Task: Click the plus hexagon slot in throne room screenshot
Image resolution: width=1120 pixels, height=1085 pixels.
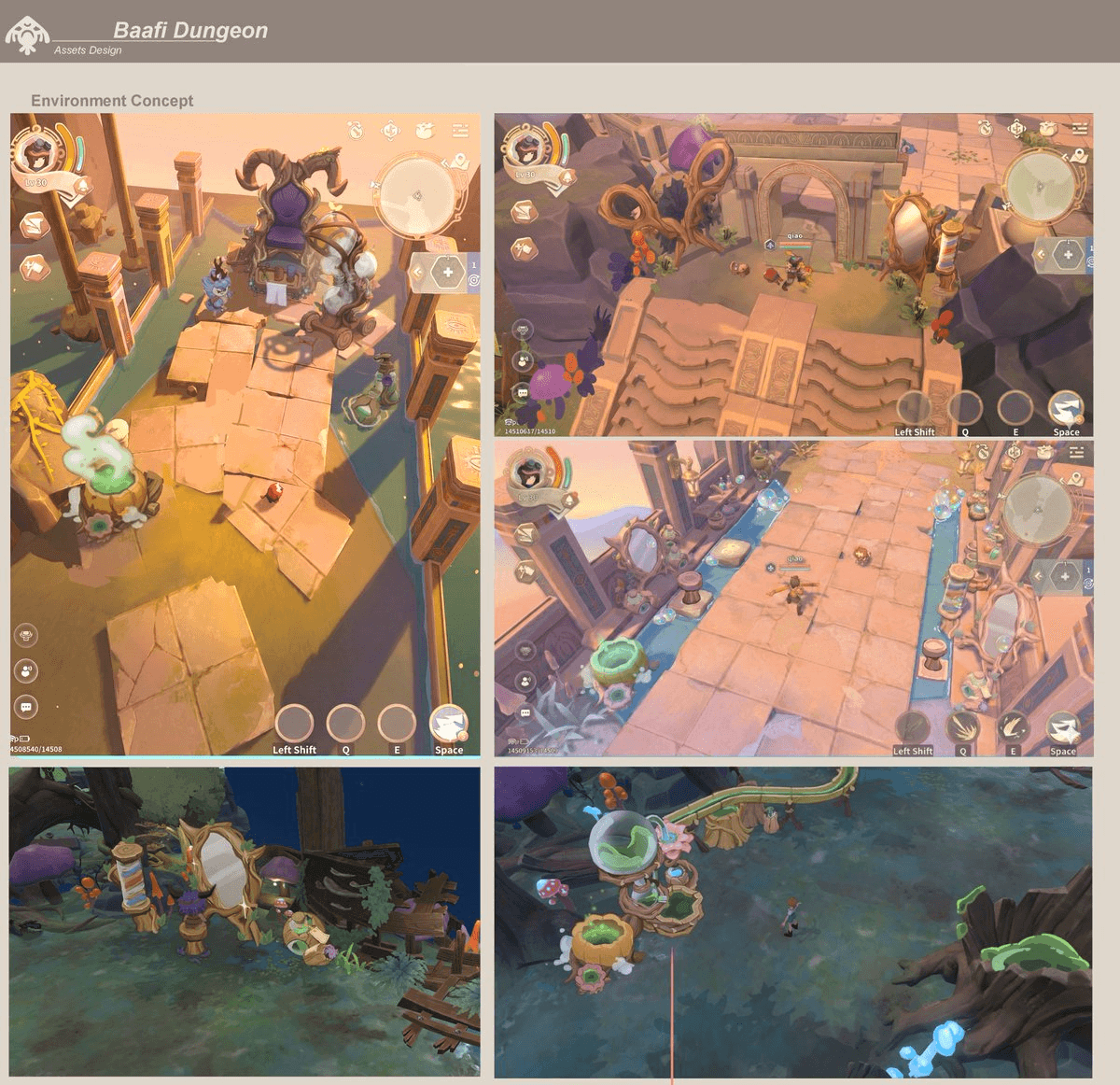Action: click(448, 273)
